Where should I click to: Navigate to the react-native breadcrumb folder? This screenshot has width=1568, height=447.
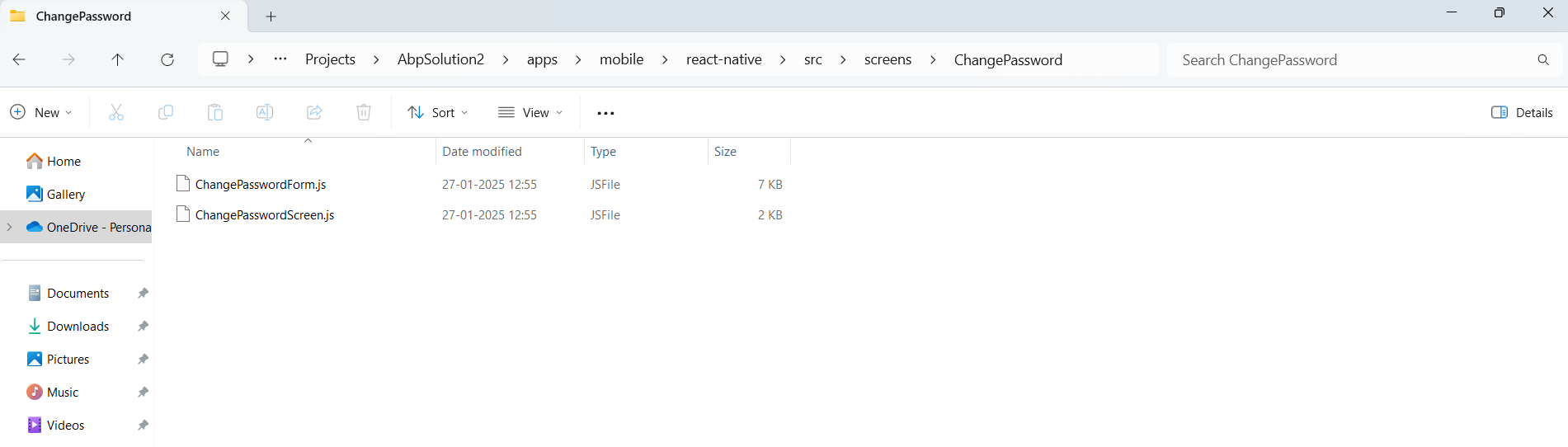[723, 60]
